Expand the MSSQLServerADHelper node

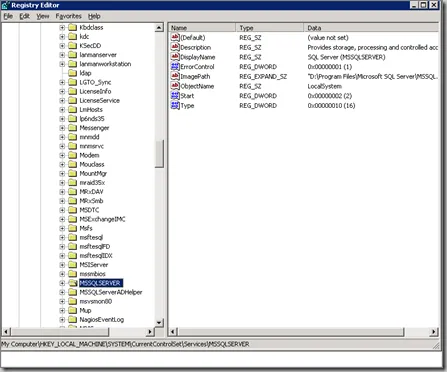coord(62,292)
